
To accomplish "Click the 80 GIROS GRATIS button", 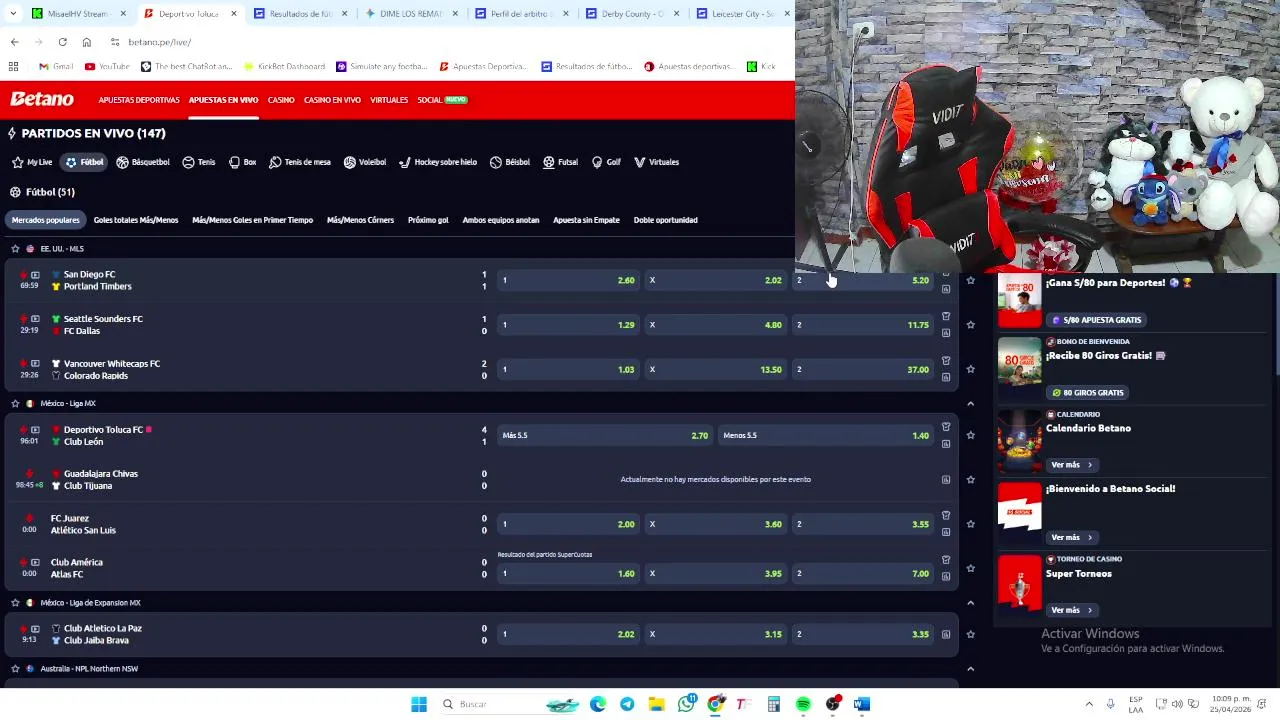I will point(1087,393).
